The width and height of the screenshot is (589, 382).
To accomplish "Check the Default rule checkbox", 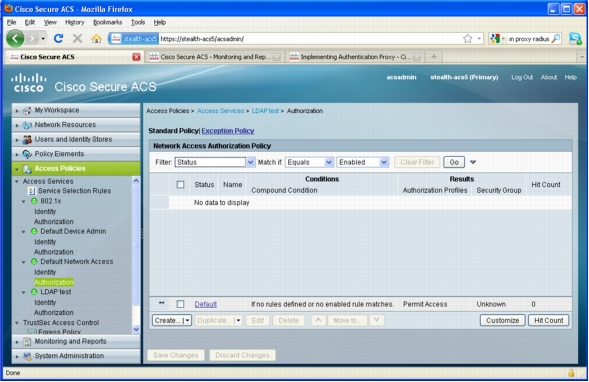I will pos(180,304).
